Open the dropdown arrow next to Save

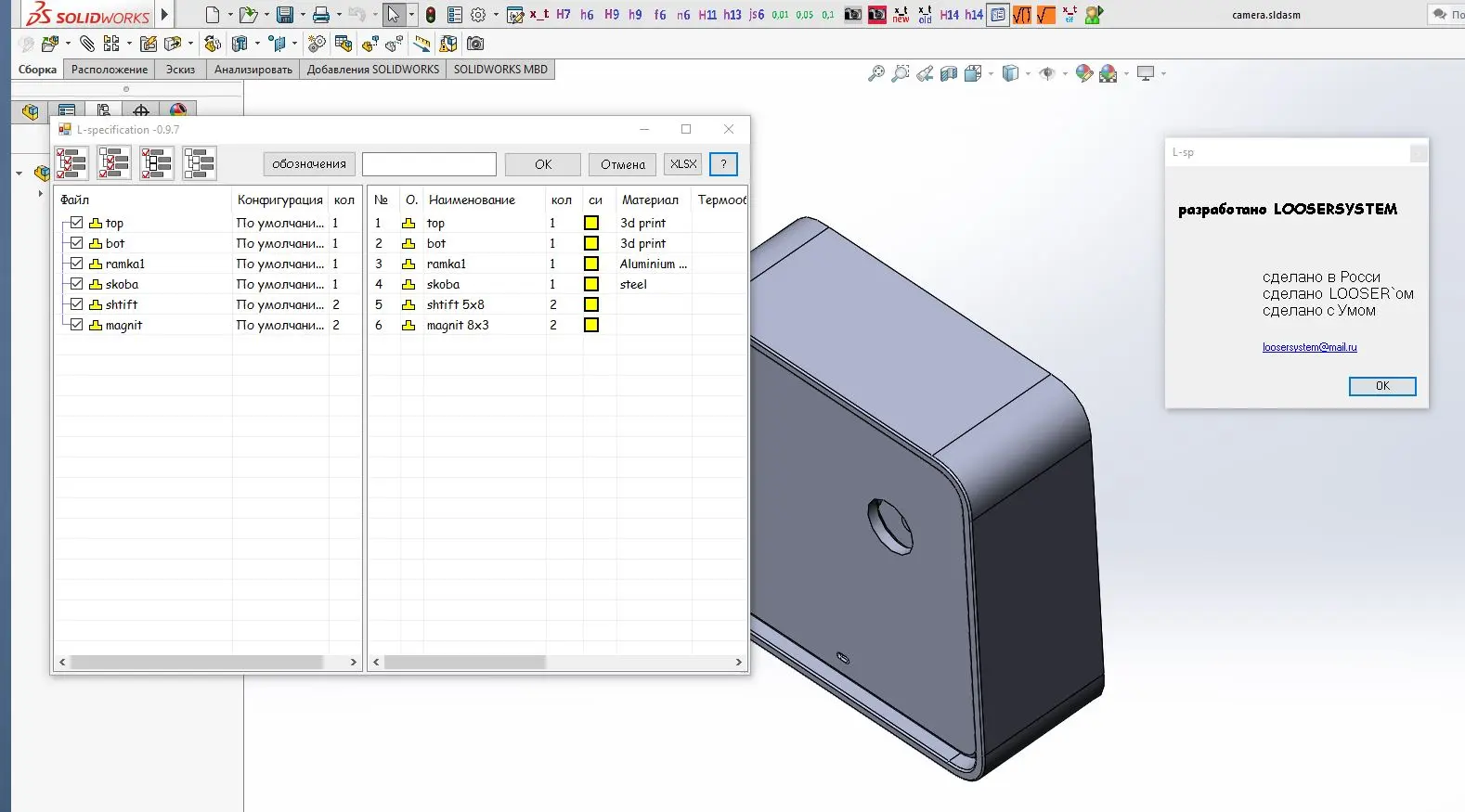[302, 15]
